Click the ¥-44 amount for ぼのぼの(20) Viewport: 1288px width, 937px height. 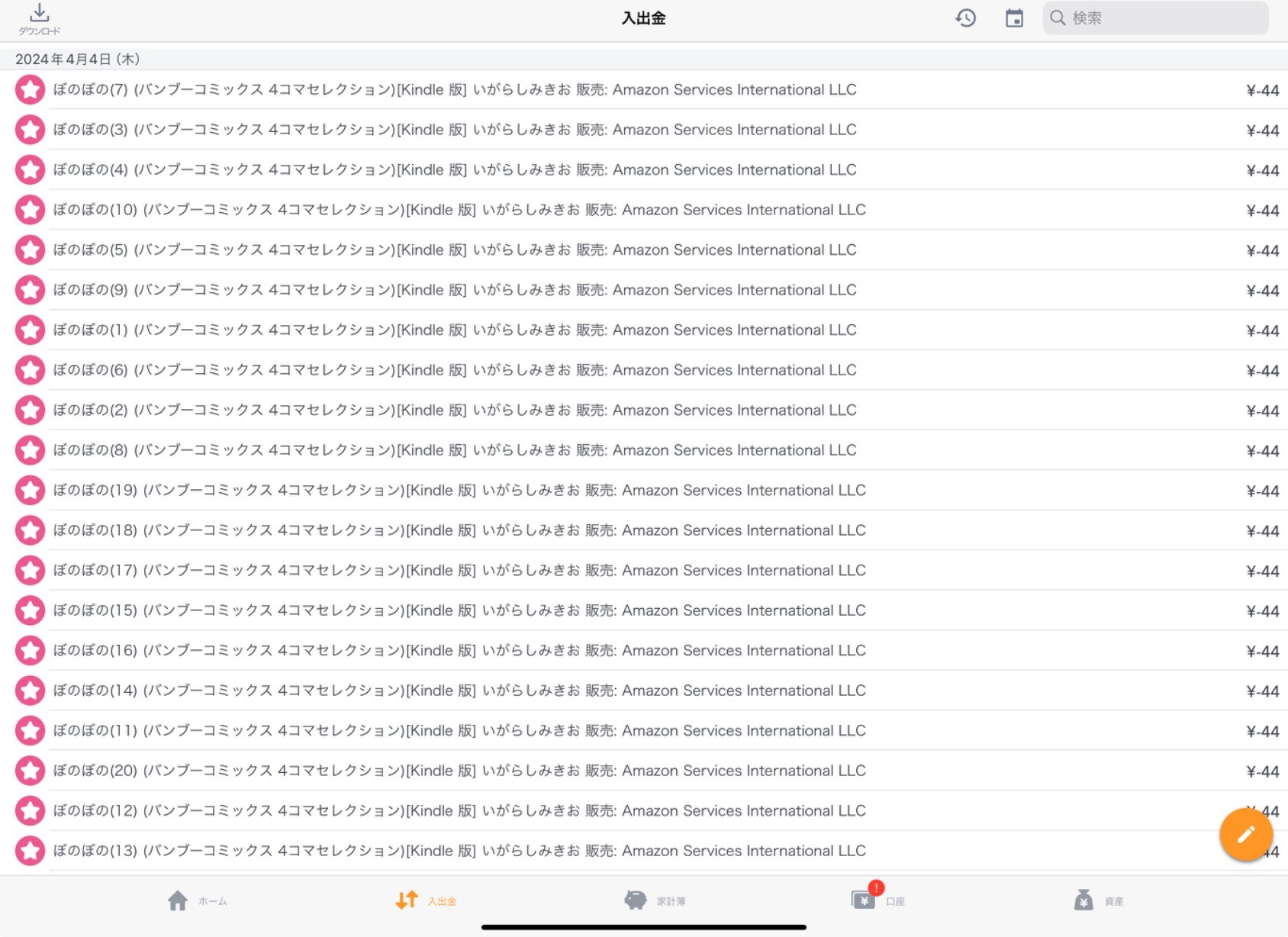pos(1262,771)
